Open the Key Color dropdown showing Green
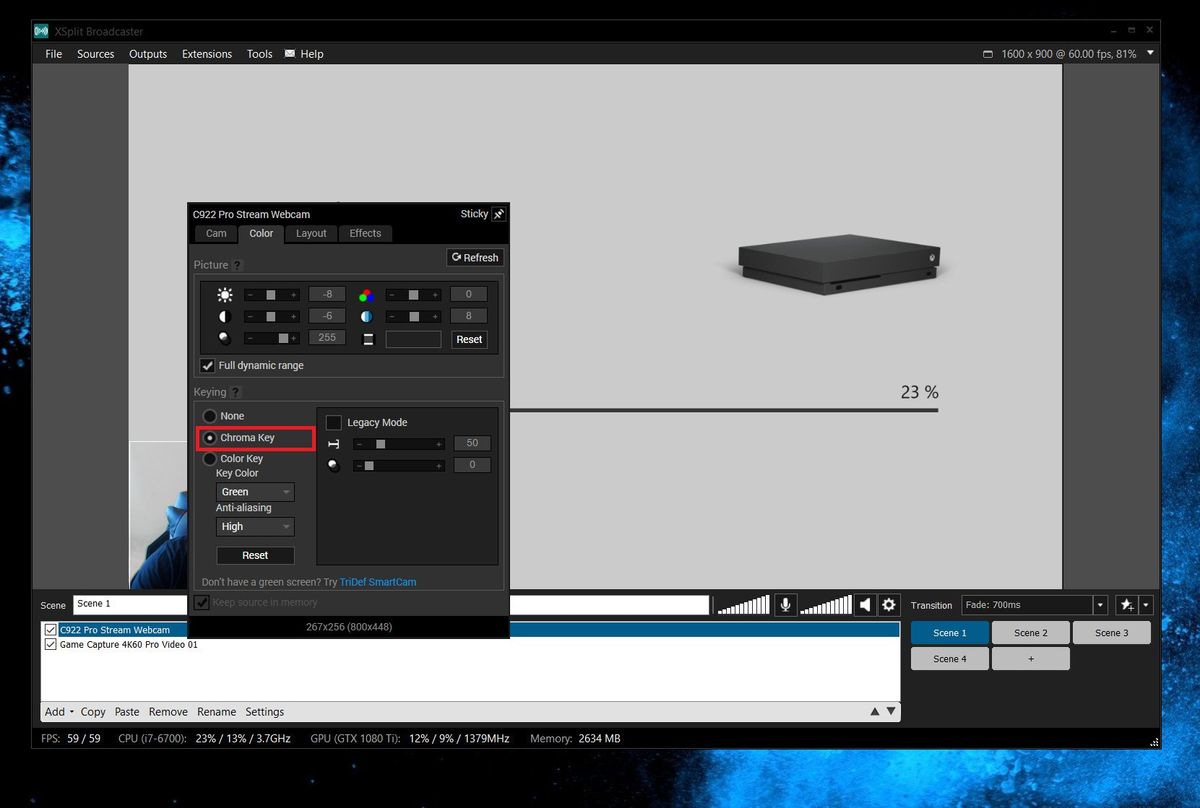Screen dimensions: 1200x808 pyautogui.click(x=255, y=491)
